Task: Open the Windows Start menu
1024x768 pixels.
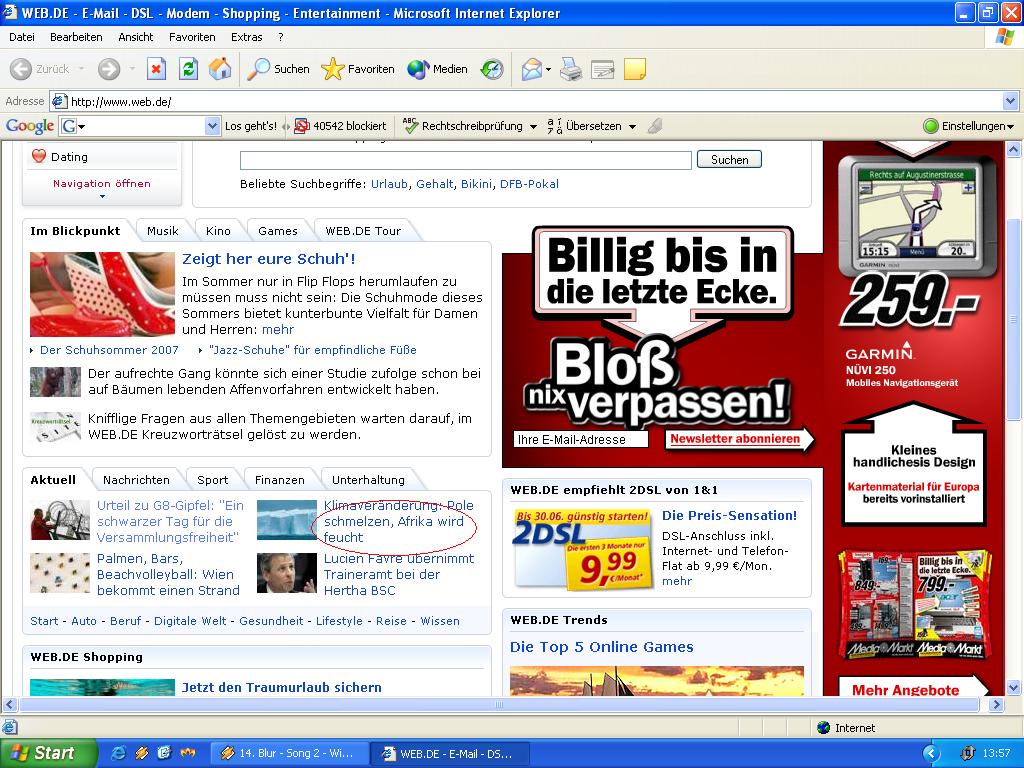Action: click(48, 753)
